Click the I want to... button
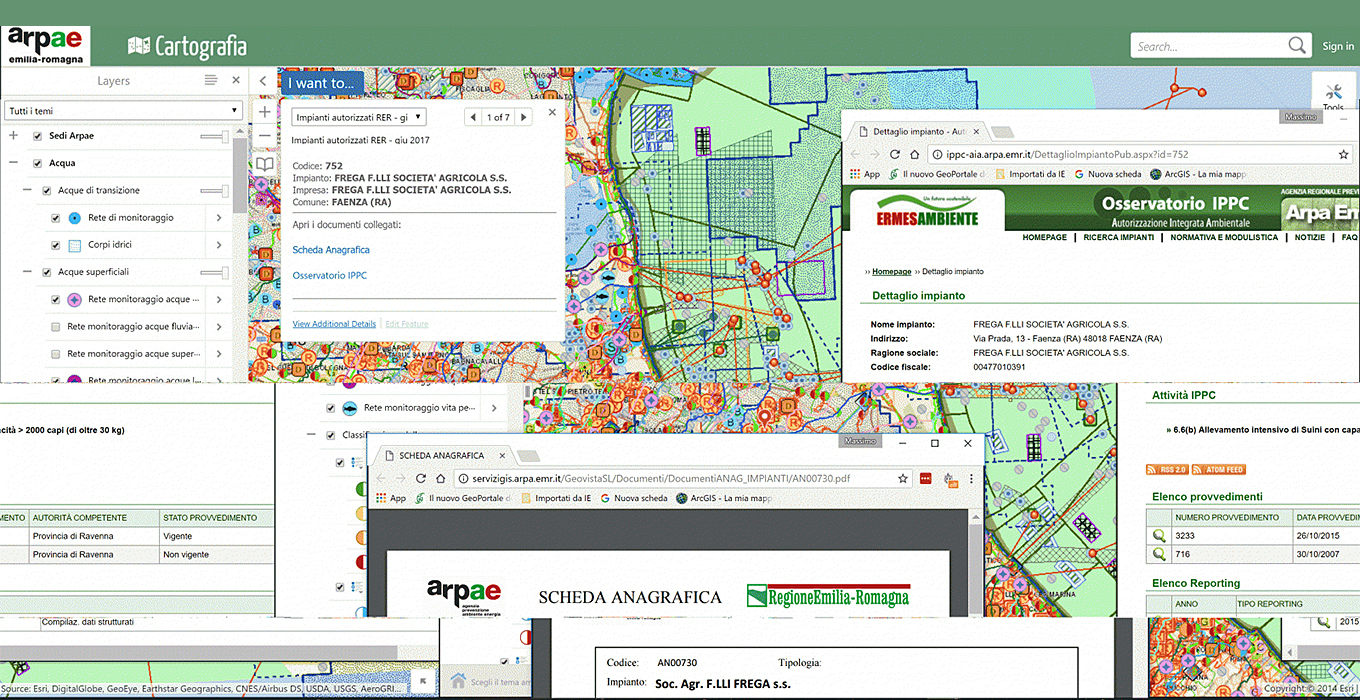This screenshot has width=1360, height=700. pos(322,83)
